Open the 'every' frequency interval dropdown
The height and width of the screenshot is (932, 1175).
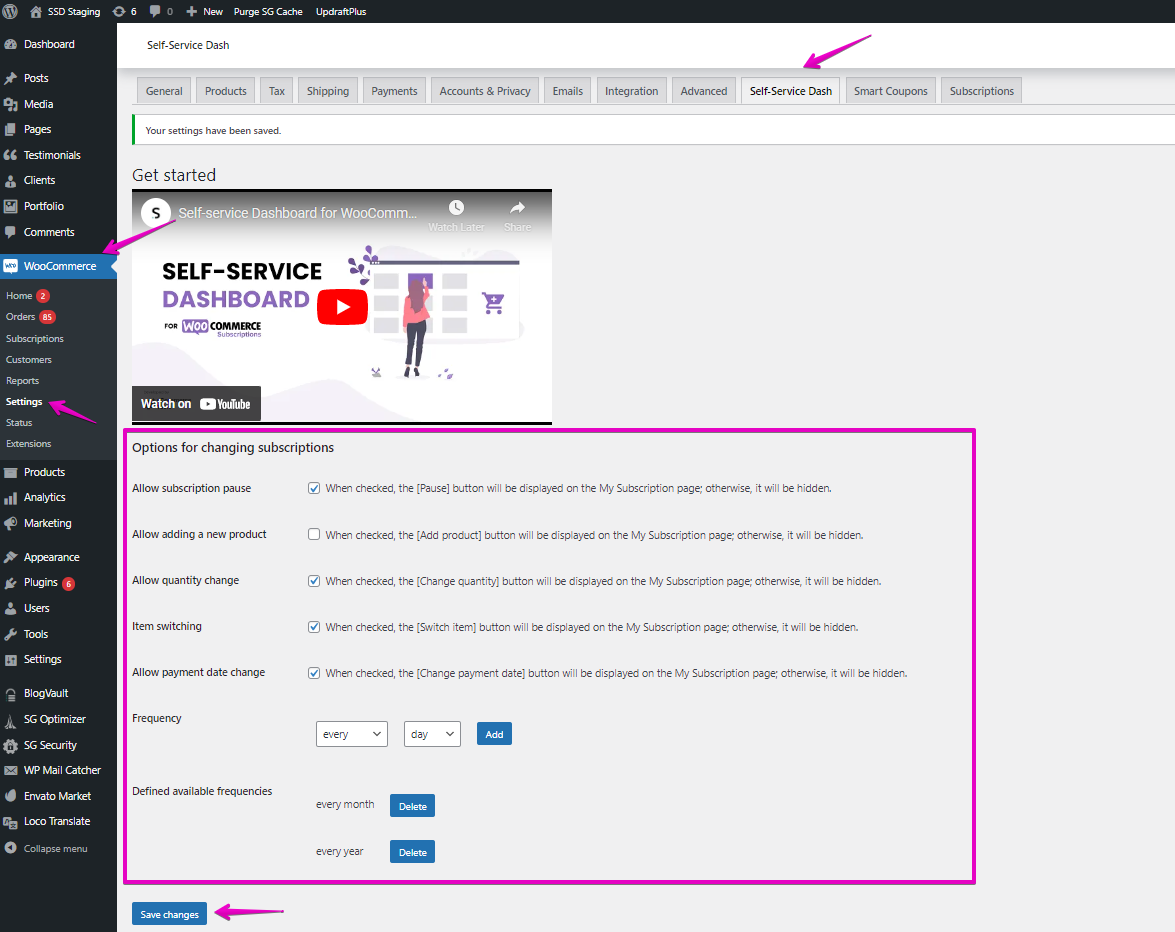[x=351, y=734]
